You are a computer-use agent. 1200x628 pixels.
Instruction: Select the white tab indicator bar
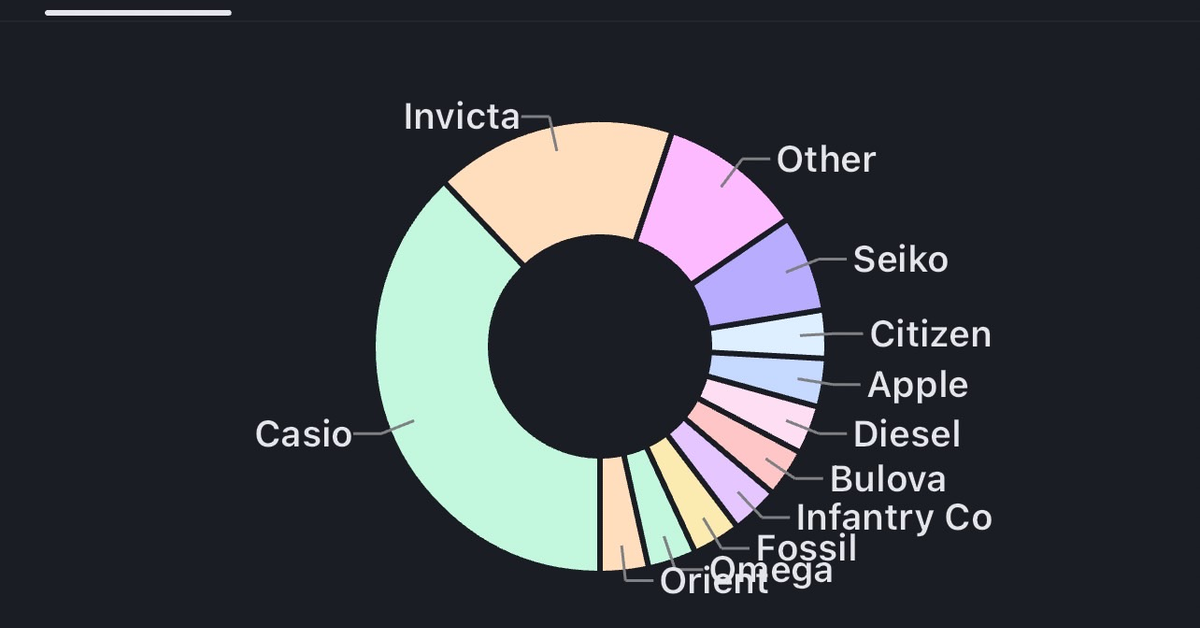click(x=138, y=12)
